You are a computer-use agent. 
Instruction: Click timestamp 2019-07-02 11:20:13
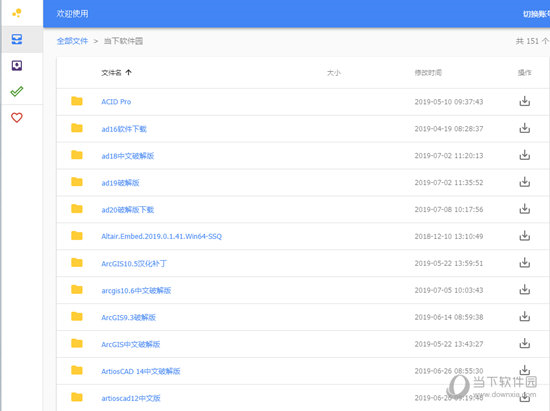point(449,155)
